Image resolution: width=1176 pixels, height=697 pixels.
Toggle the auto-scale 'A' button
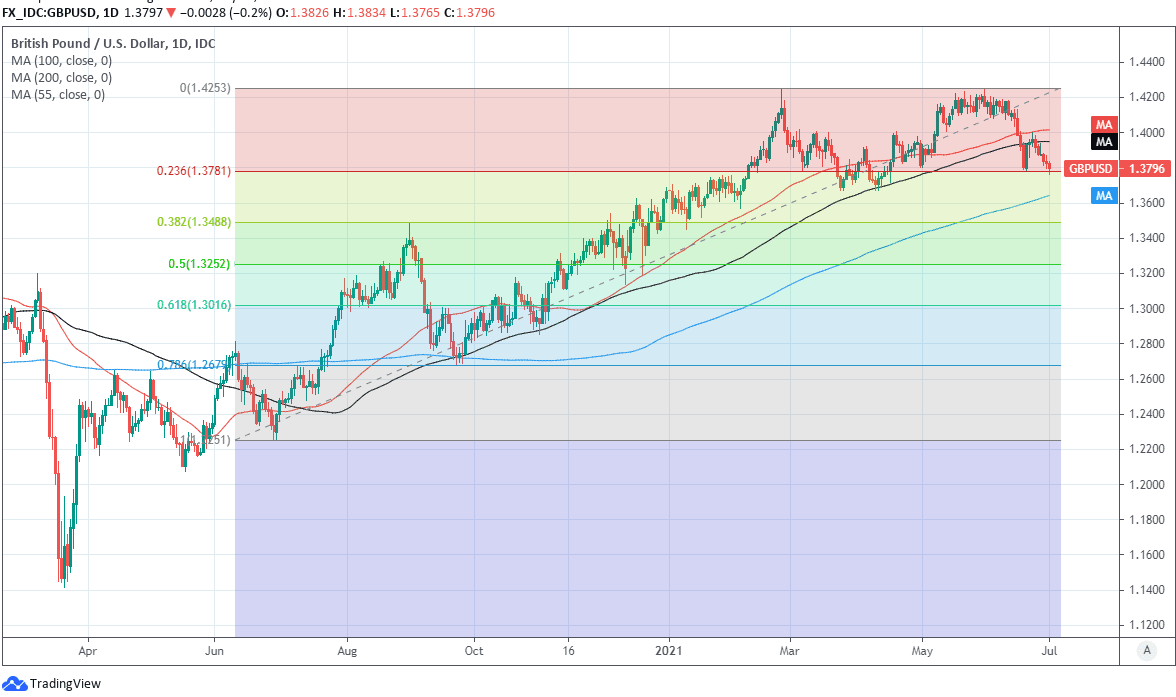click(1147, 650)
